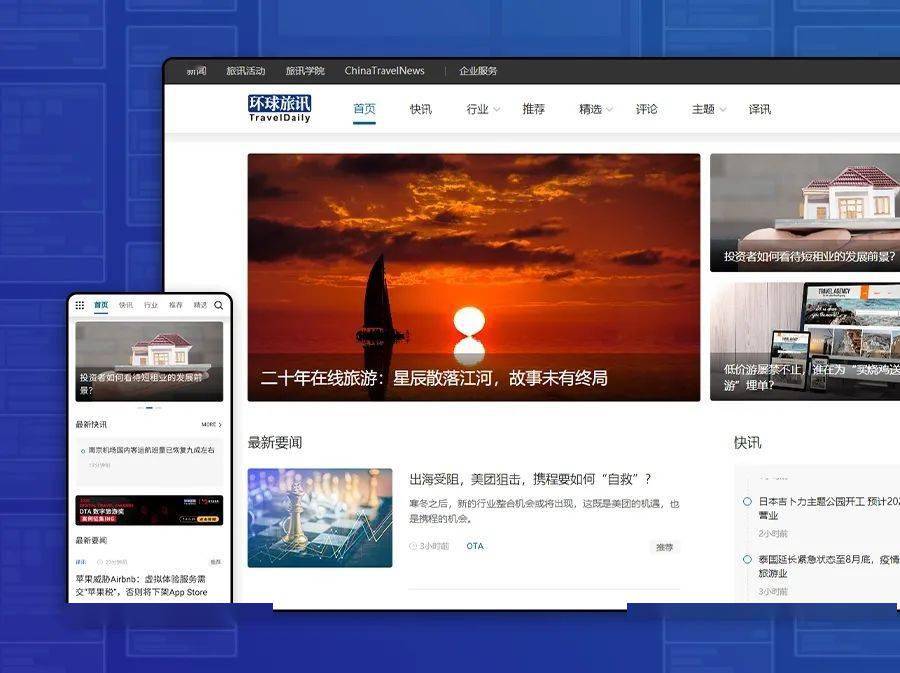Click the OTA tag under the article
This screenshot has height=673, width=900.
(475, 546)
